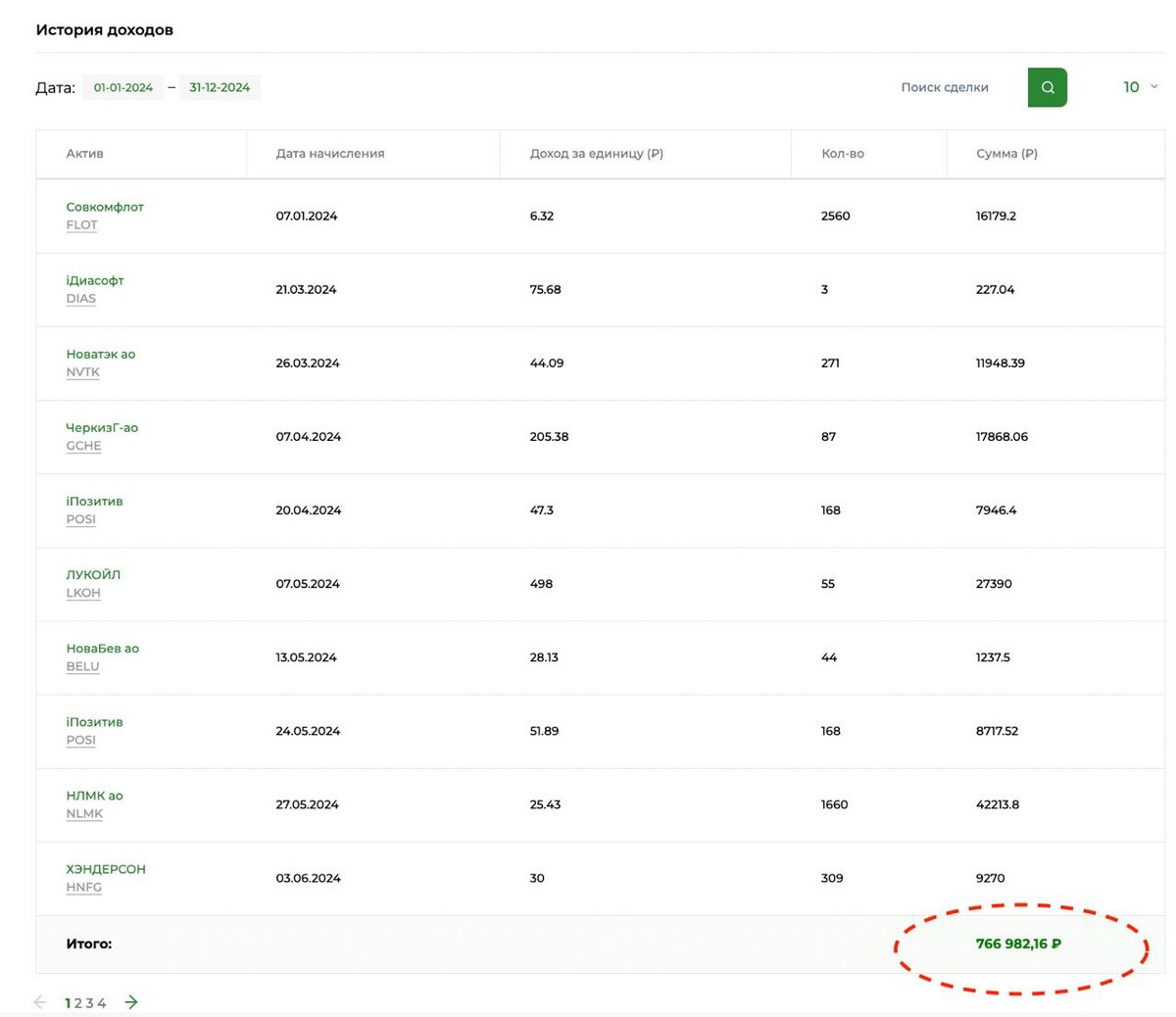The width and height of the screenshot is (1176, 1017).
Task: Open ЛУКОЙЛ asset link
Action: pos(93,574)
